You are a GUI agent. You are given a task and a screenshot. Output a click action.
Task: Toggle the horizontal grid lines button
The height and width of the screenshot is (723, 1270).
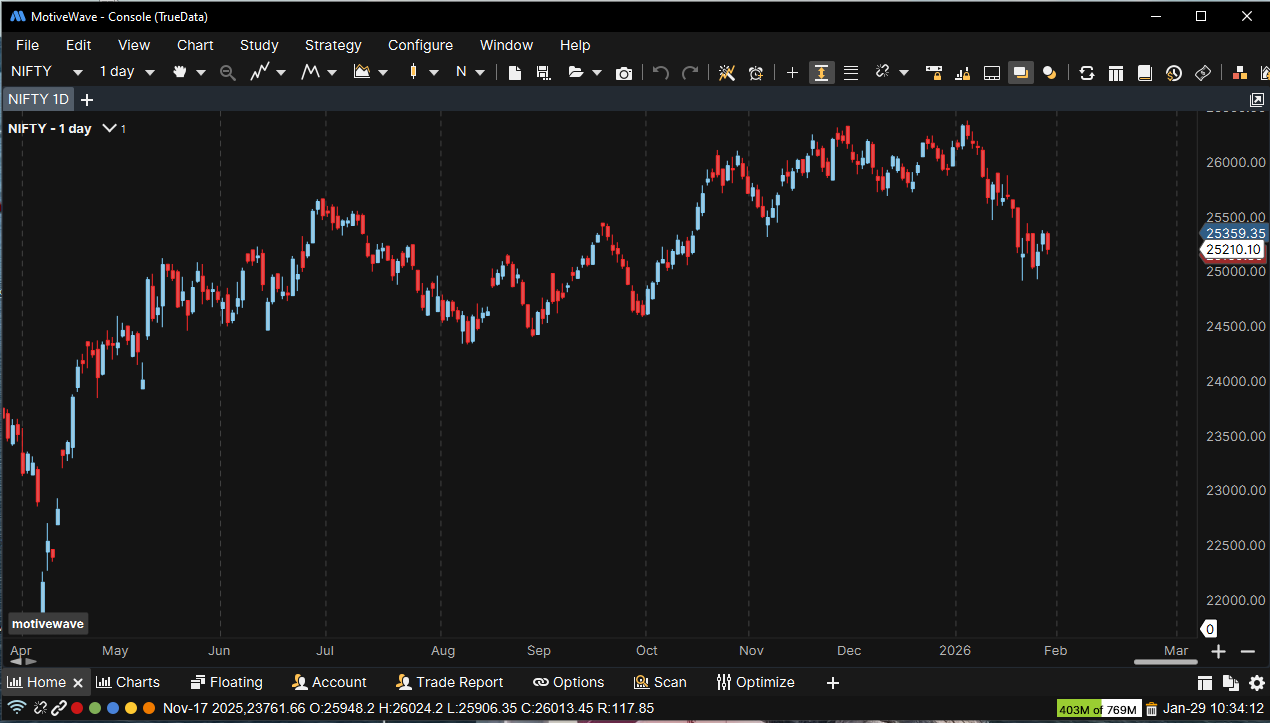coord(851,73)
